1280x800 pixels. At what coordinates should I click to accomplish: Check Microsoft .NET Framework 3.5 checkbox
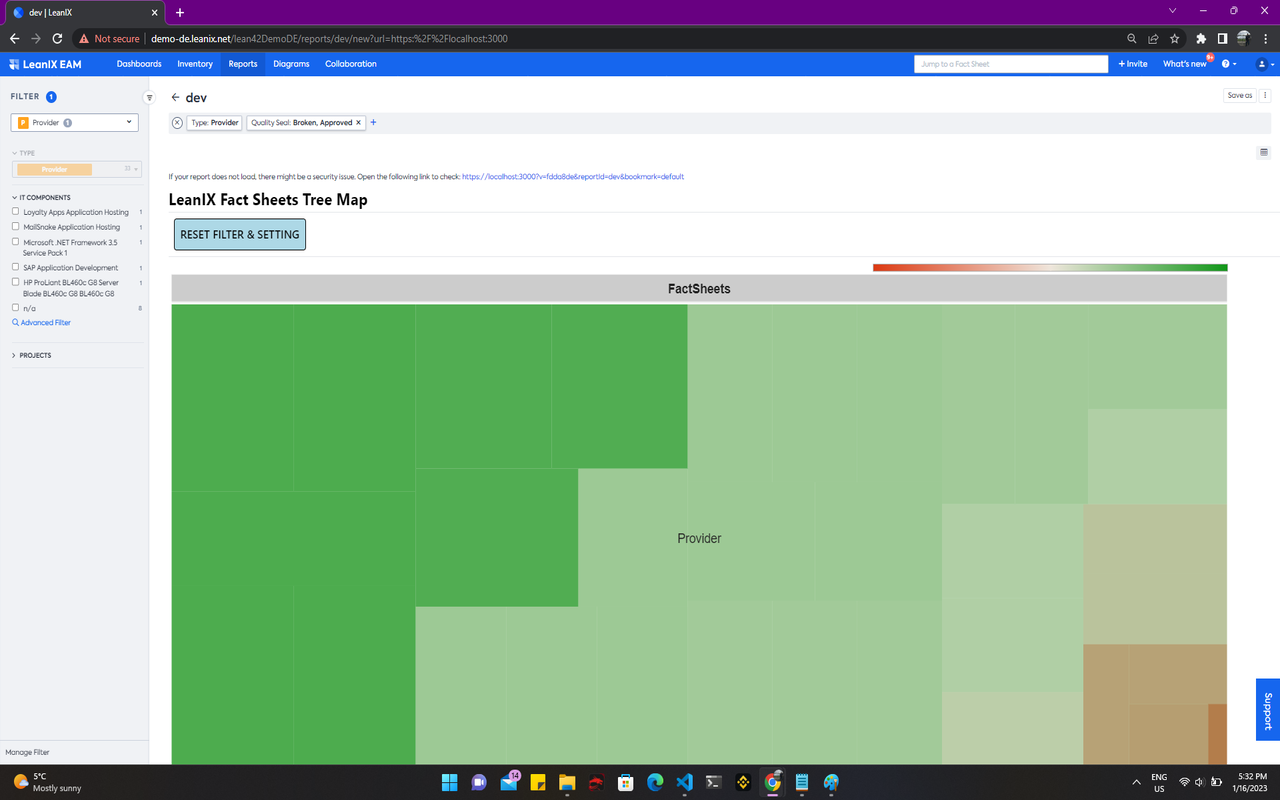[x=16, y=242]
